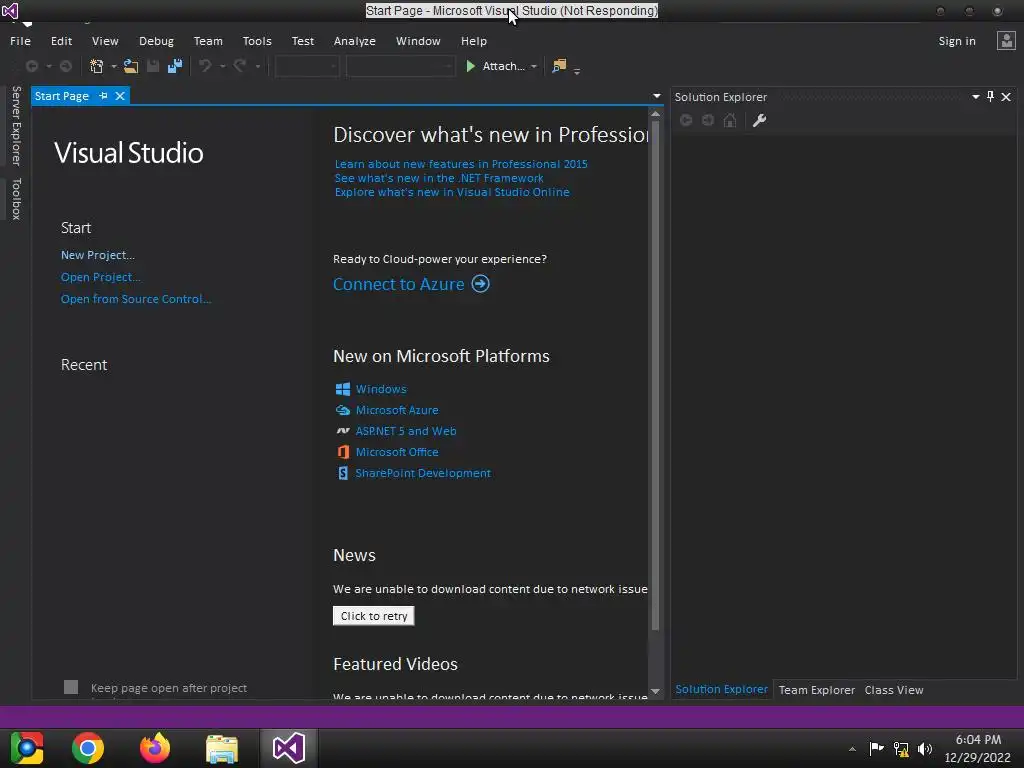Open the Redo history dropdown arrow
Image resolution: width=1024 pixels, height=768 pixels.
(258, 67)
